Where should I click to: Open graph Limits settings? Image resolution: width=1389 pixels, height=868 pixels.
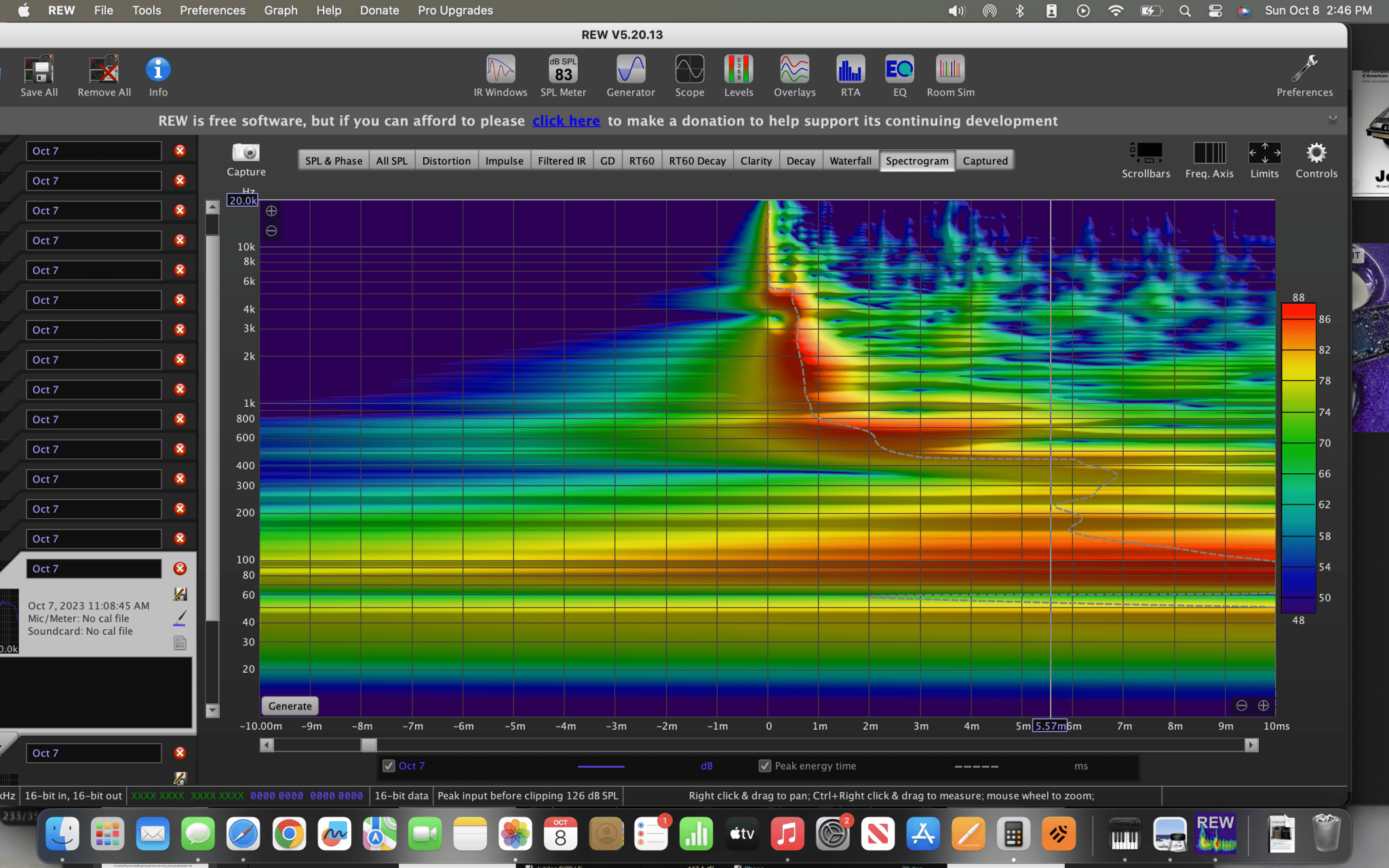[x=1264, y=160]
